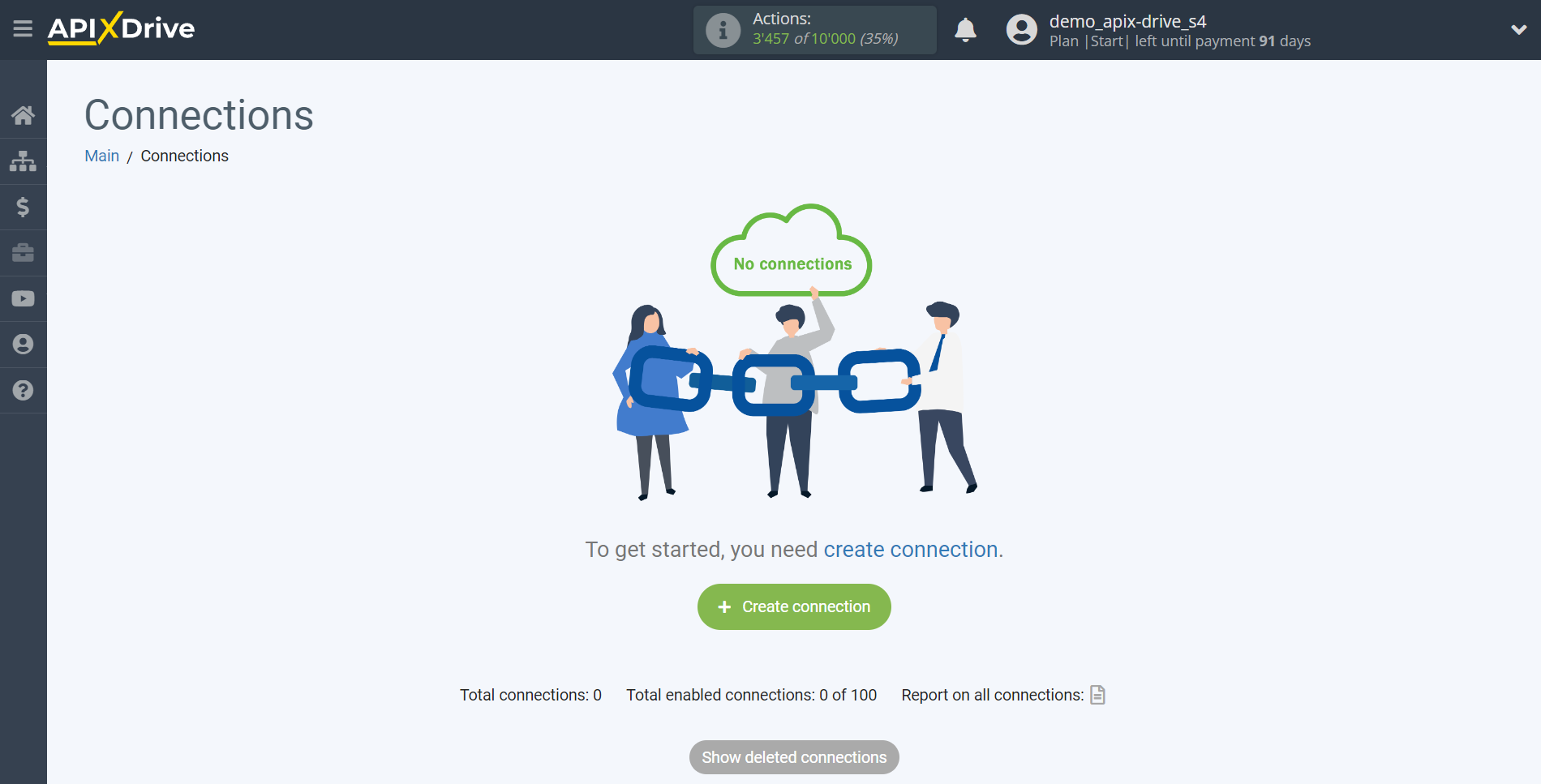Click the Connections breadcrumb text
1541x784 pixels.
(185, 156)
